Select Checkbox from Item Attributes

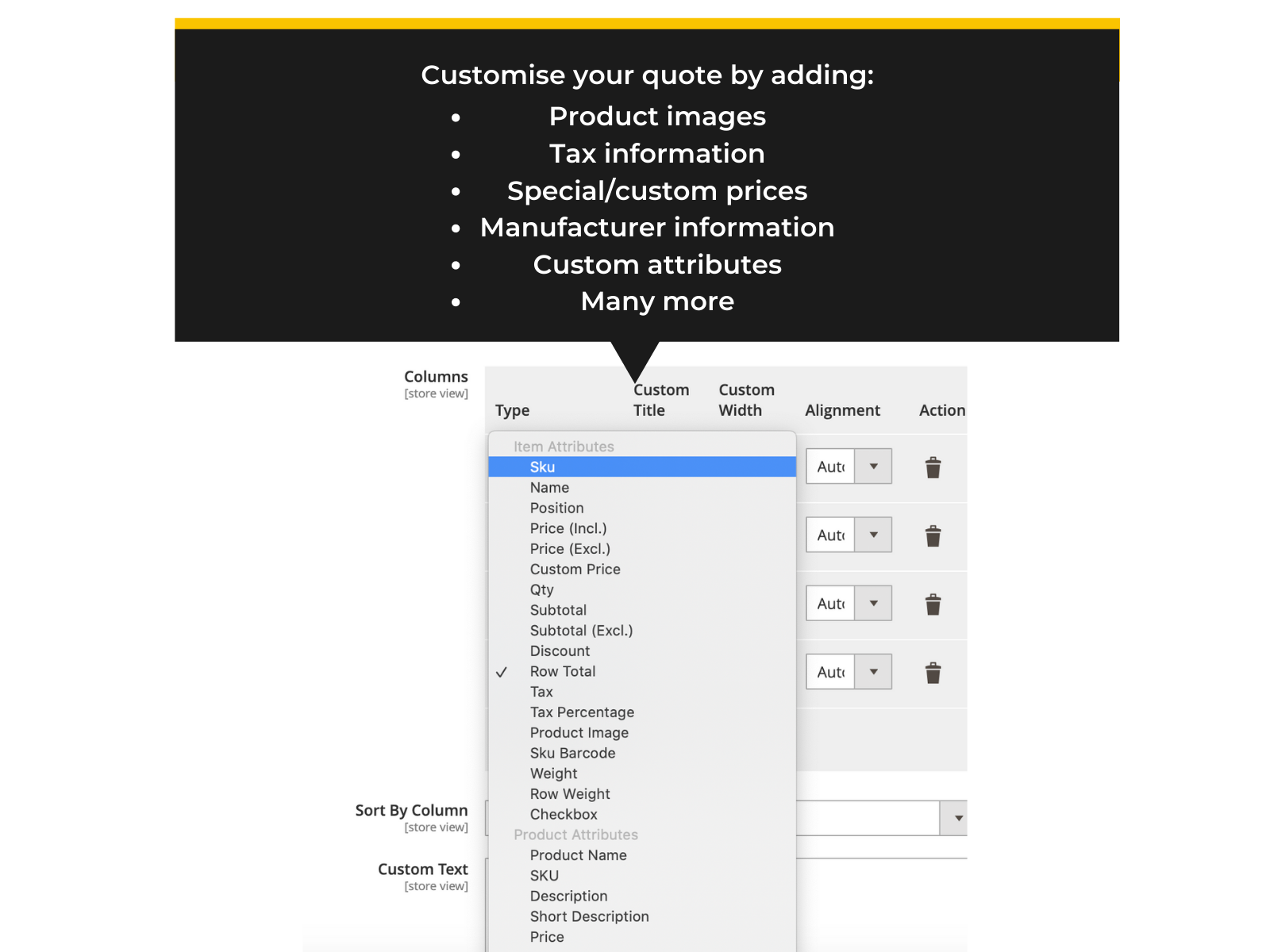(564, 814)
